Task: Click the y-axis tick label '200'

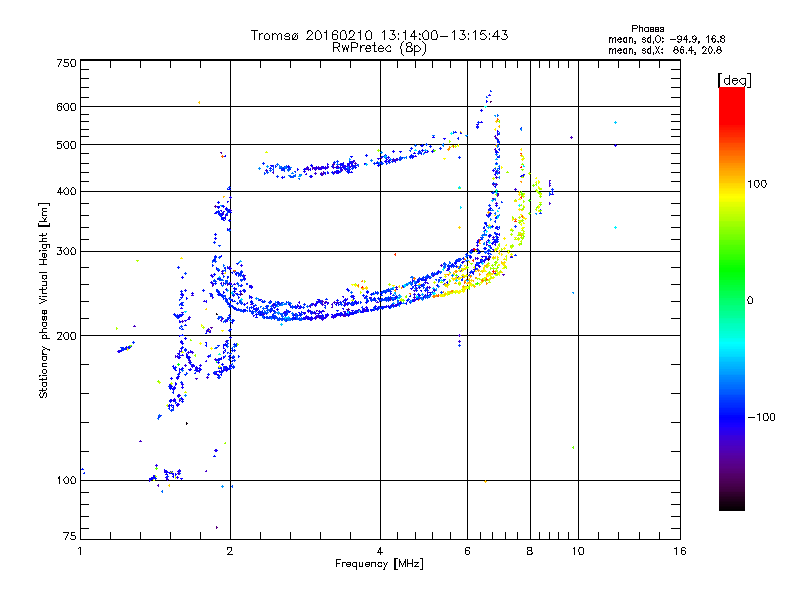Action: point(67,336)
